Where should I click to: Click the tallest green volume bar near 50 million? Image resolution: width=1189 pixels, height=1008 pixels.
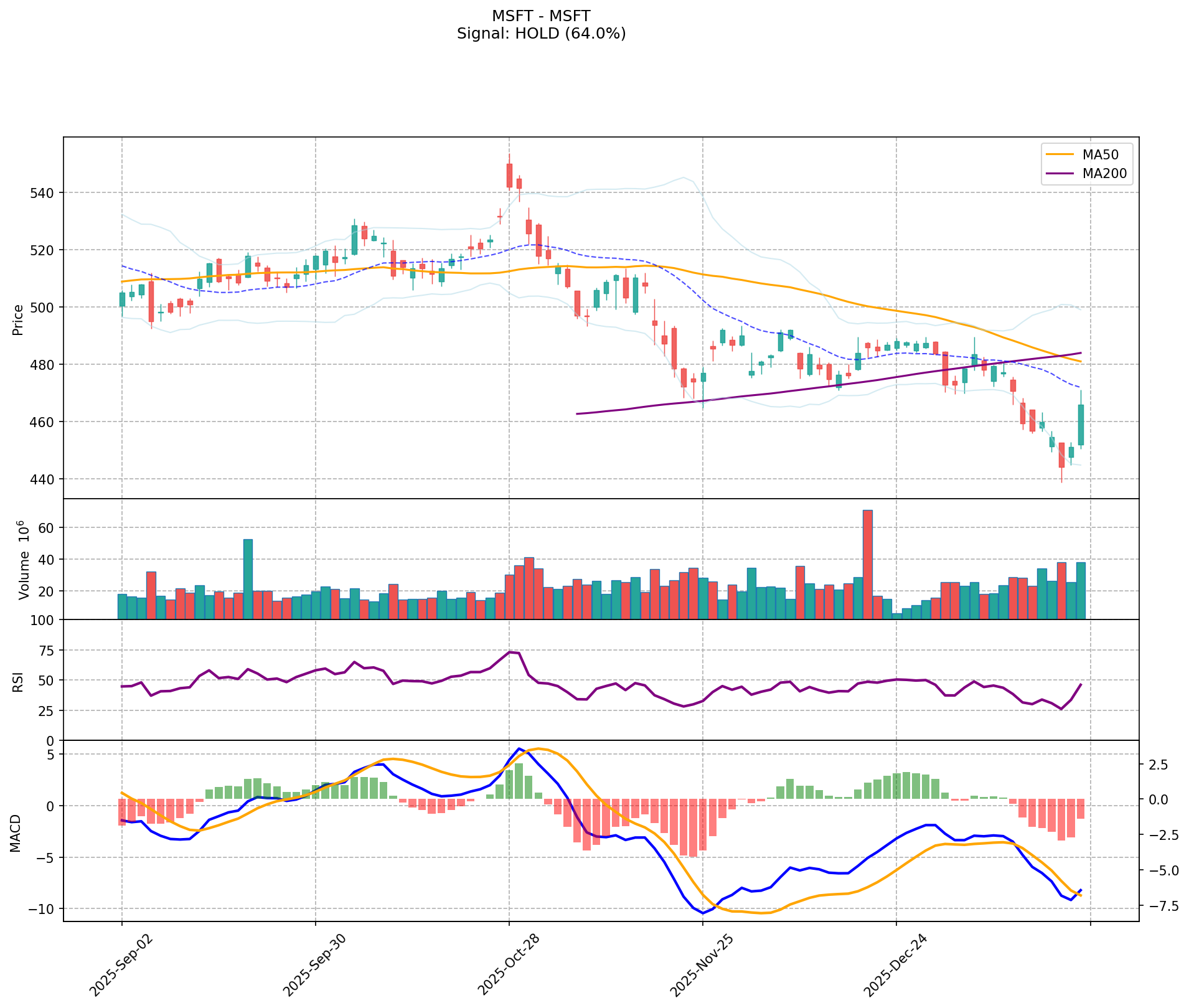[248, 578]
